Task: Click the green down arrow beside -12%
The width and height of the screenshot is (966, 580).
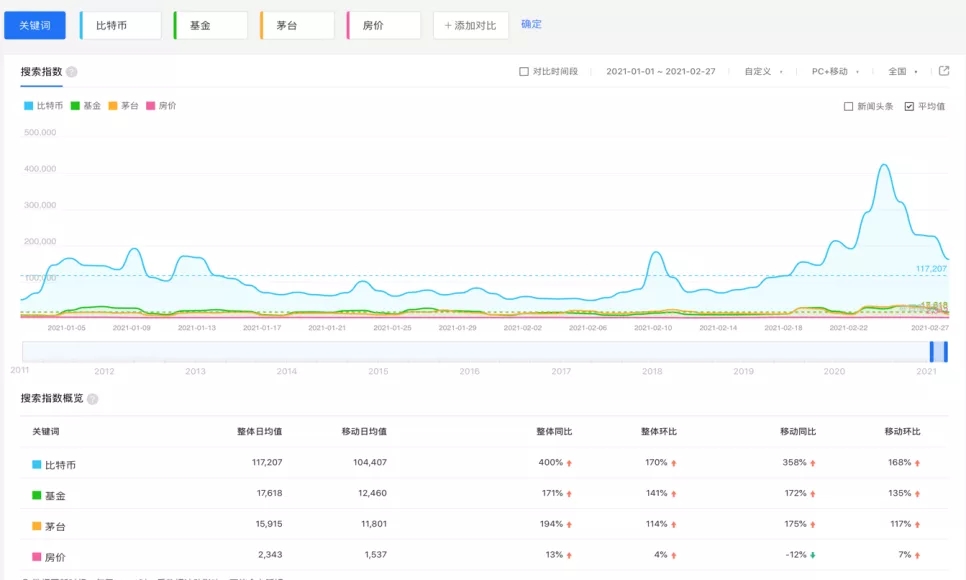Action: 813,555
